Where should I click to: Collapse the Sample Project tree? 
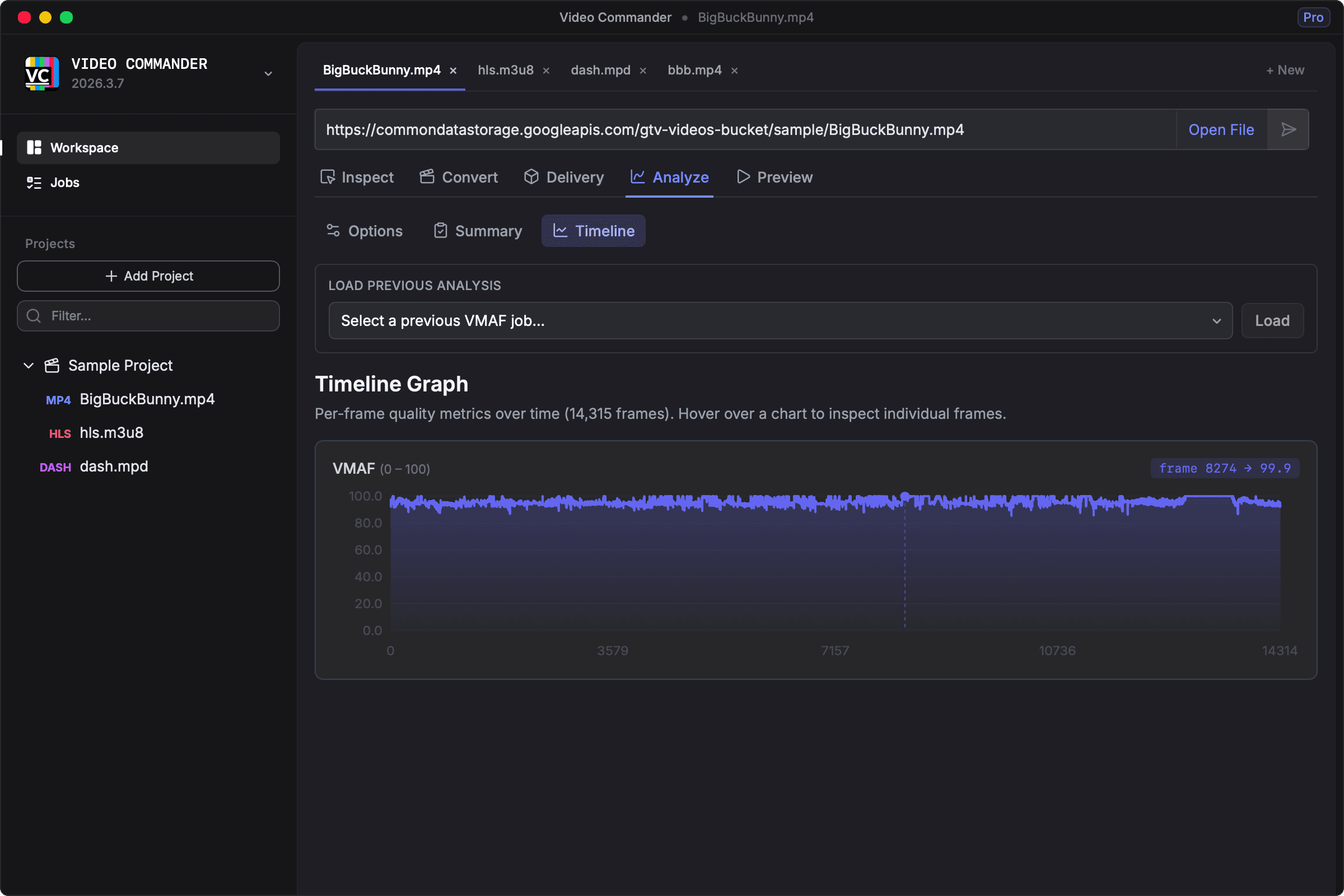coord(28,366)
